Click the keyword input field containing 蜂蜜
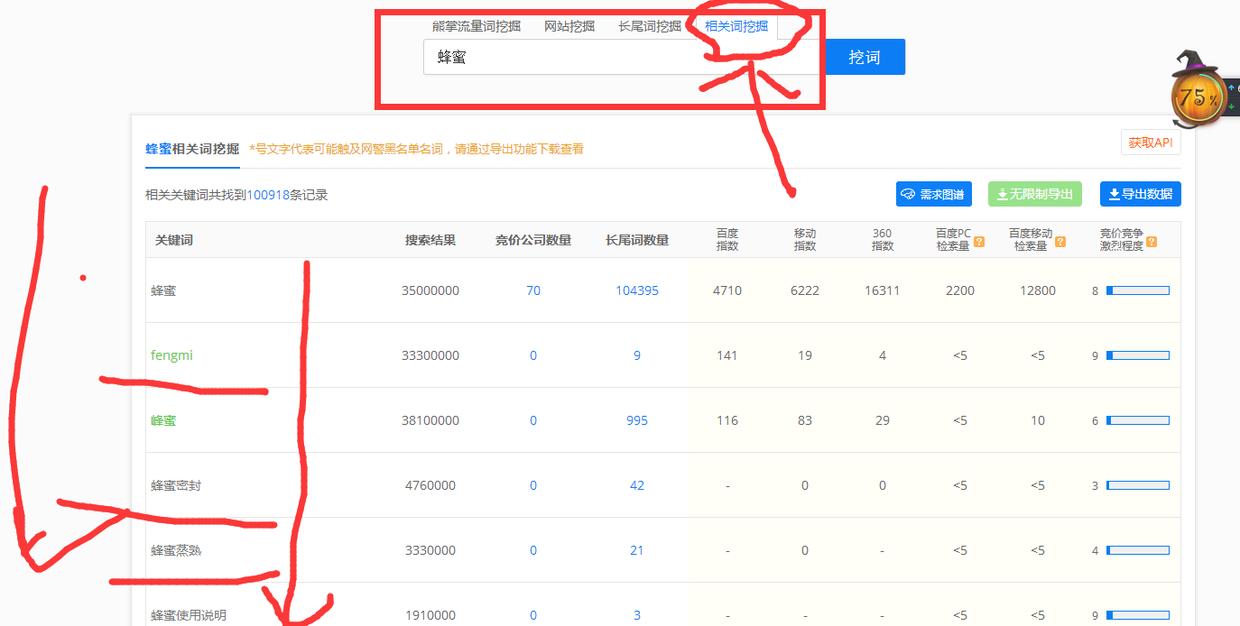Image resolution: width=1240 pixels, height=626 pixels. (x=600, y=57)
